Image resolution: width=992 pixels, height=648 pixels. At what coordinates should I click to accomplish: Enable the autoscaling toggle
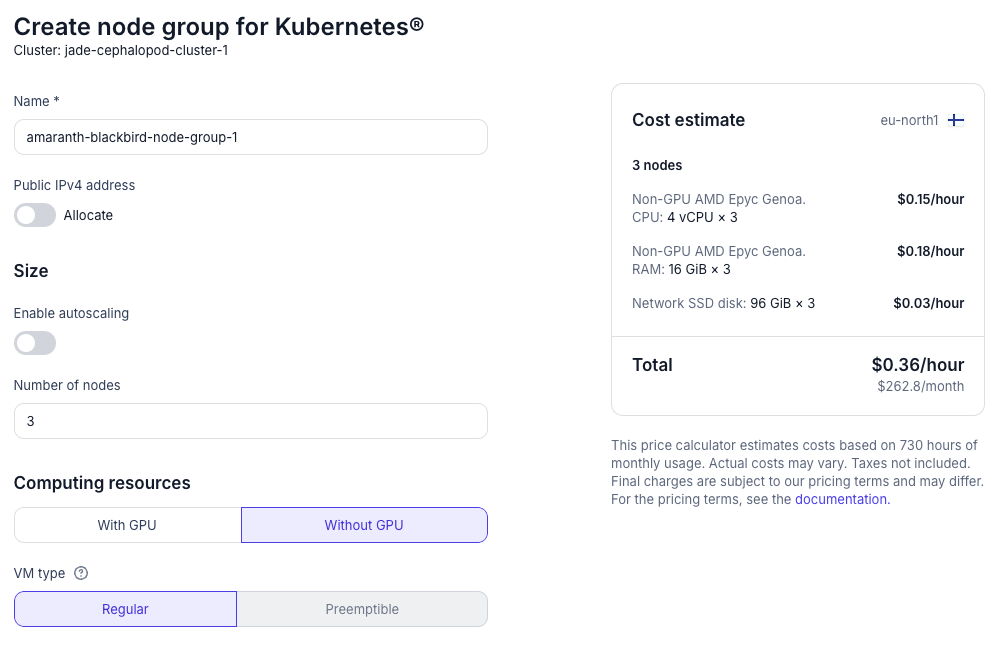pos(35,343)
